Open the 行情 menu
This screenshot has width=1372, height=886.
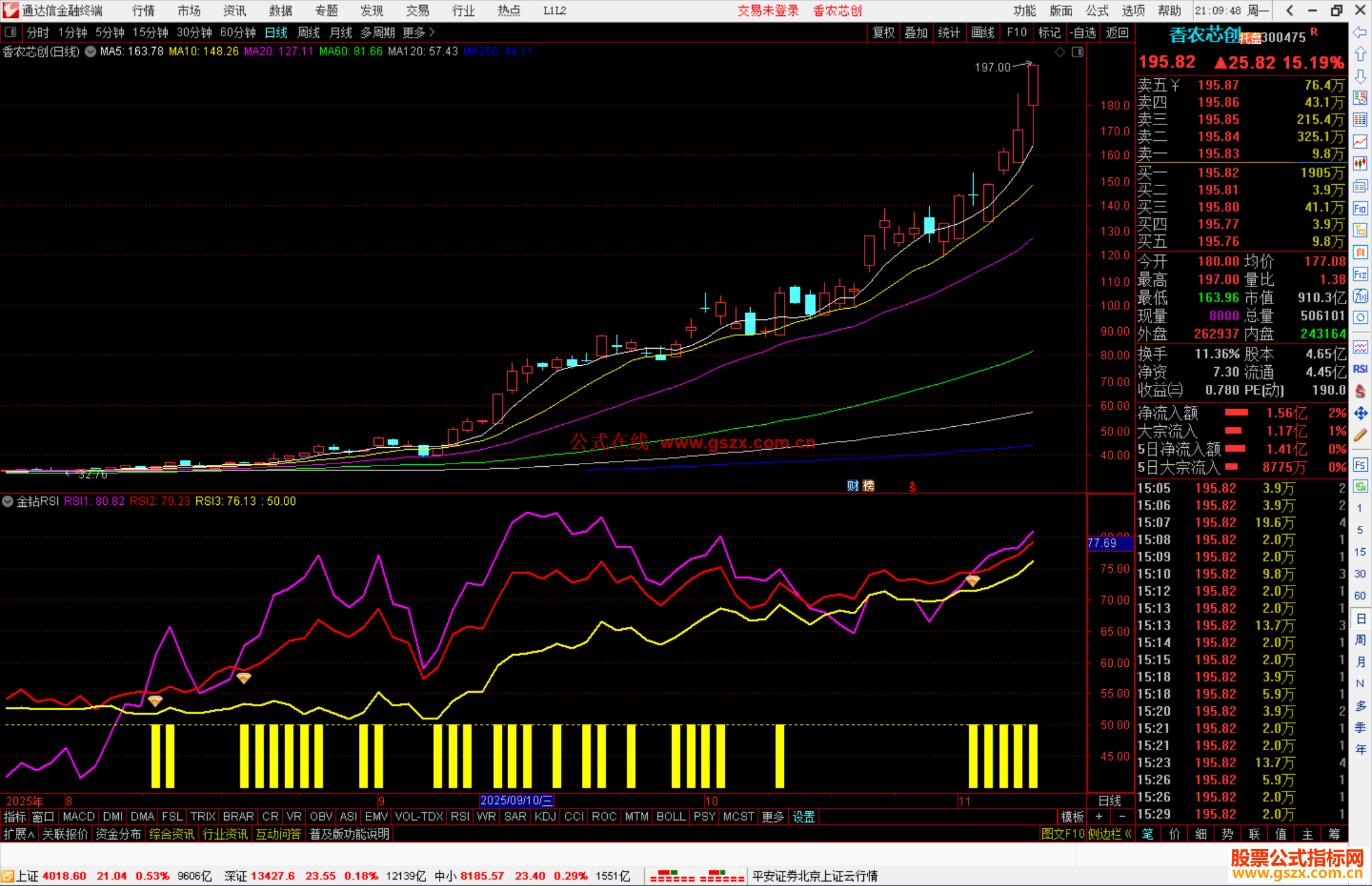click(x=143, y=10)
